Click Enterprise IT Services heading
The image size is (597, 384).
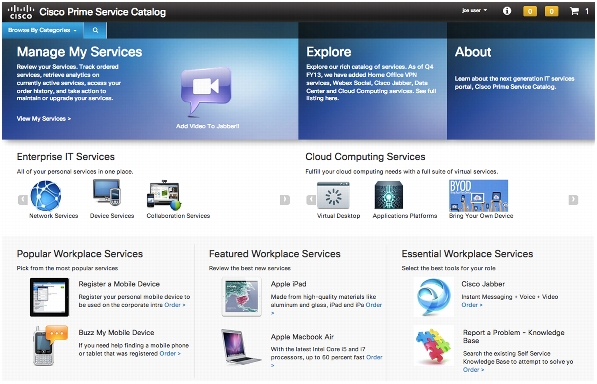65,157
